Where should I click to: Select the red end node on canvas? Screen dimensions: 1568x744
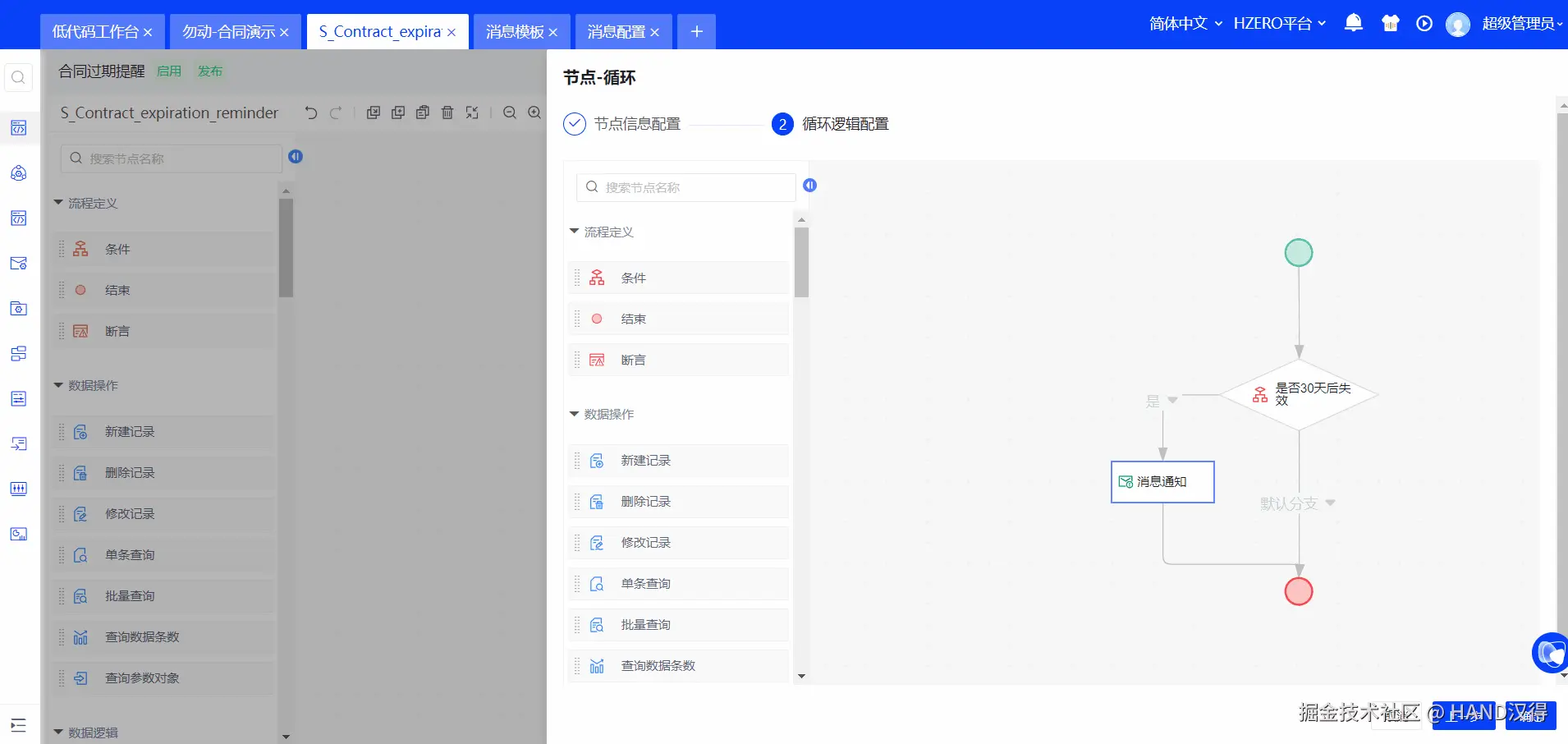pyautogui.click(x=1299, y=591)
